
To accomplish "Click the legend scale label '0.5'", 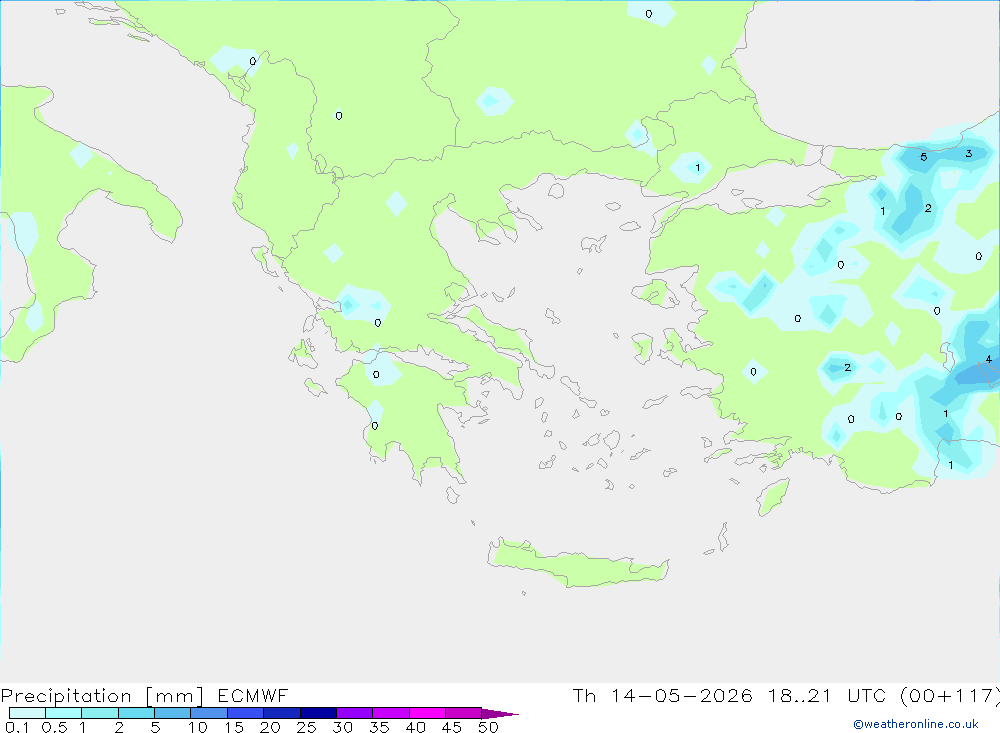I will (x=54, y=727).
